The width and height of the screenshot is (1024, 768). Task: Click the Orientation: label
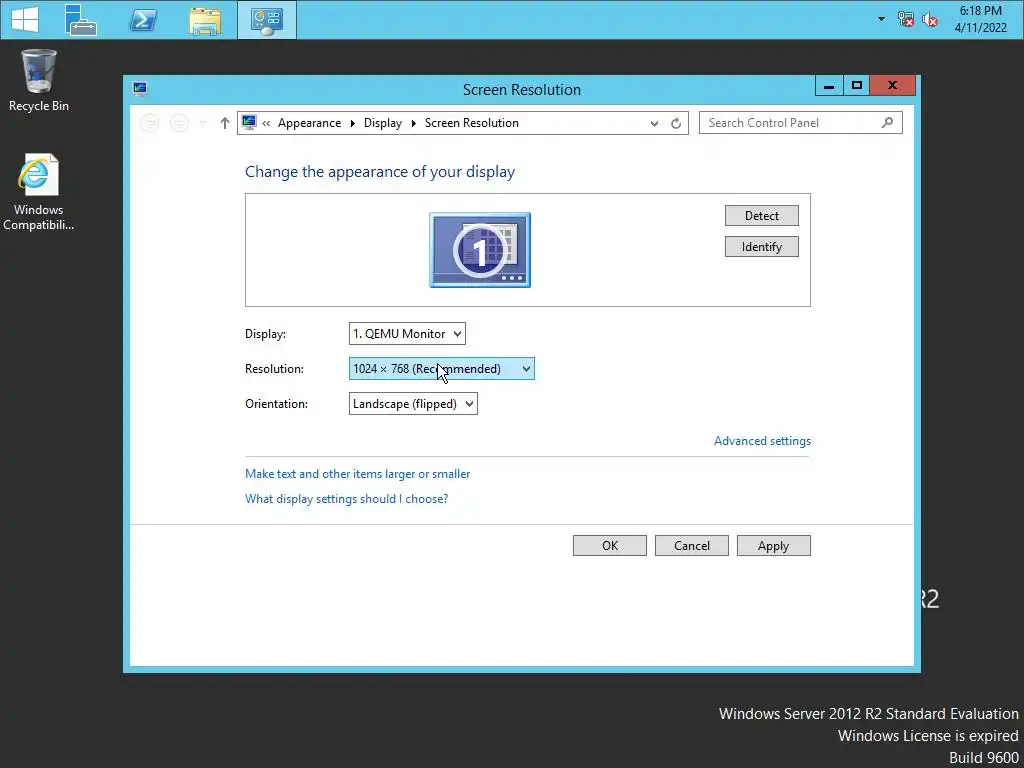276,404
